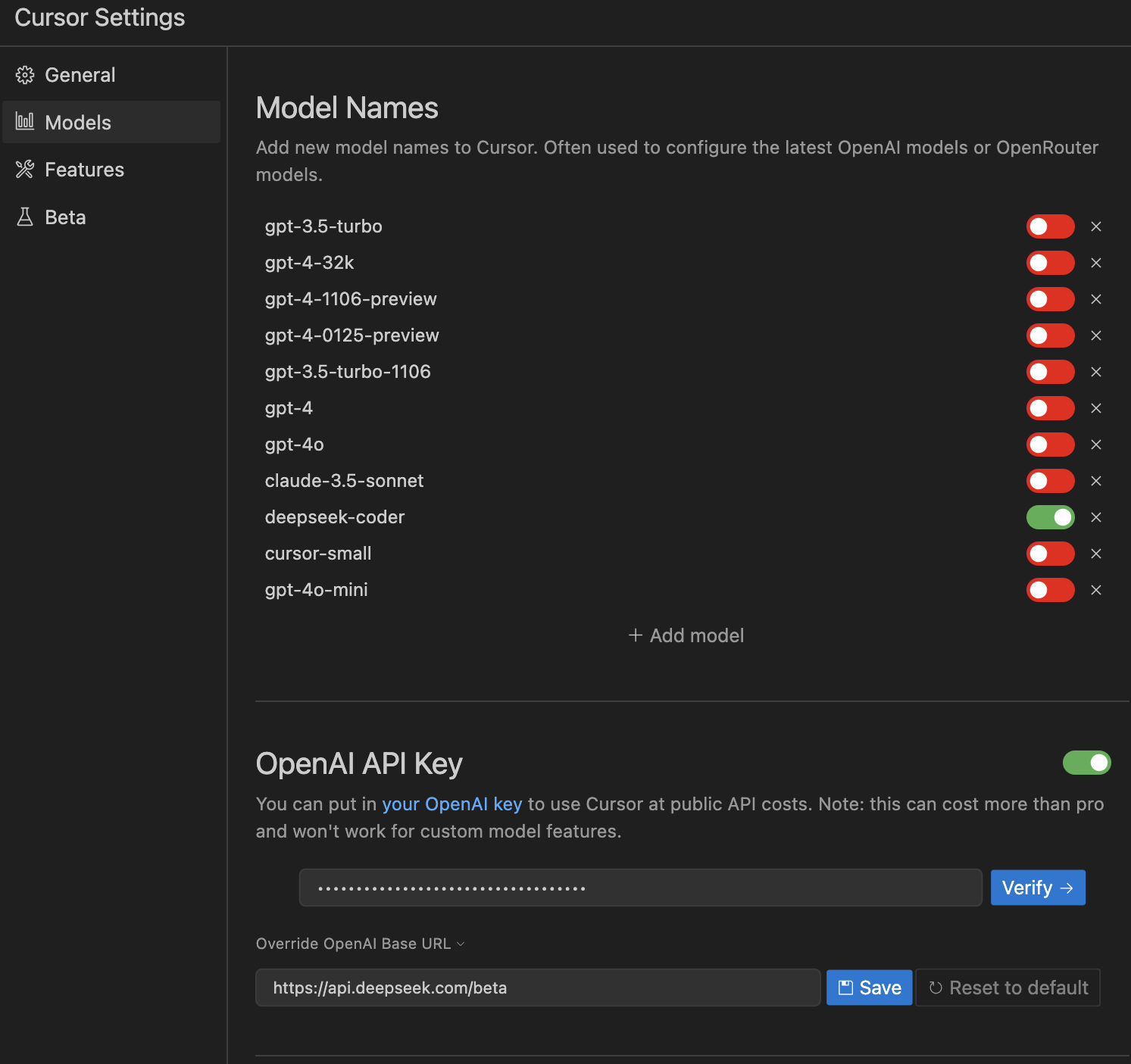Enable the gpt-4o model toggle
Image resolution: width=1131 pixels, height=1064 pixels.
1050,445
